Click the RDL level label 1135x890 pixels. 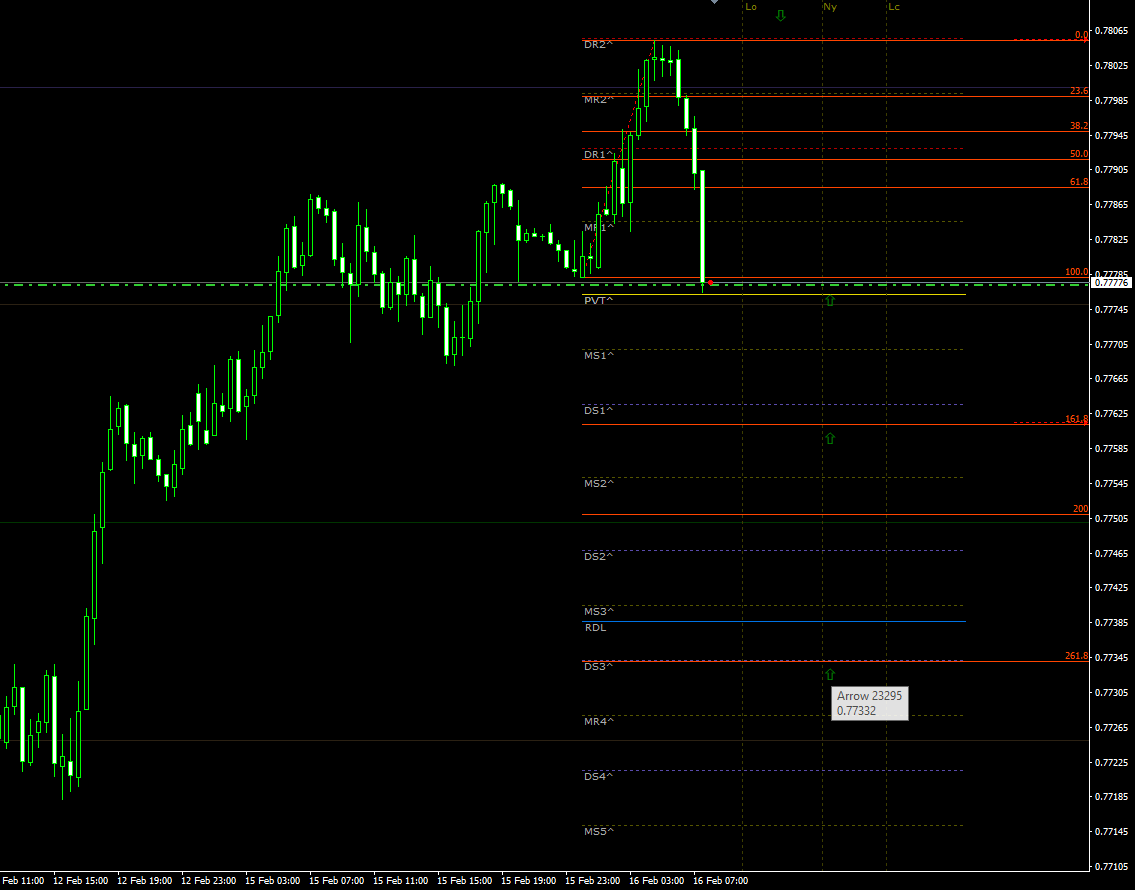coord(595,628)
